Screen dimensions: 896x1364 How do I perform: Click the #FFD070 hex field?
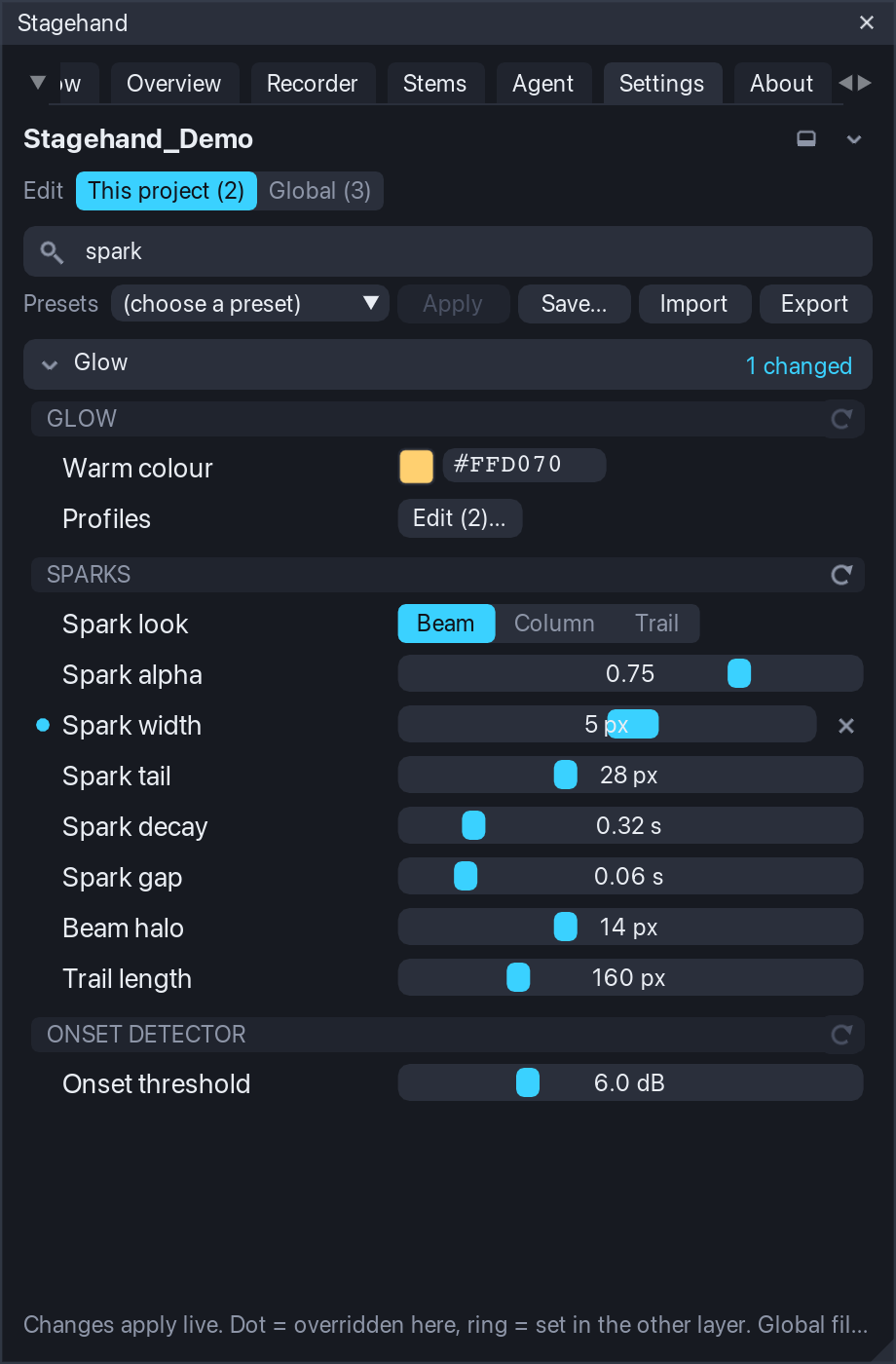[524, 465]
